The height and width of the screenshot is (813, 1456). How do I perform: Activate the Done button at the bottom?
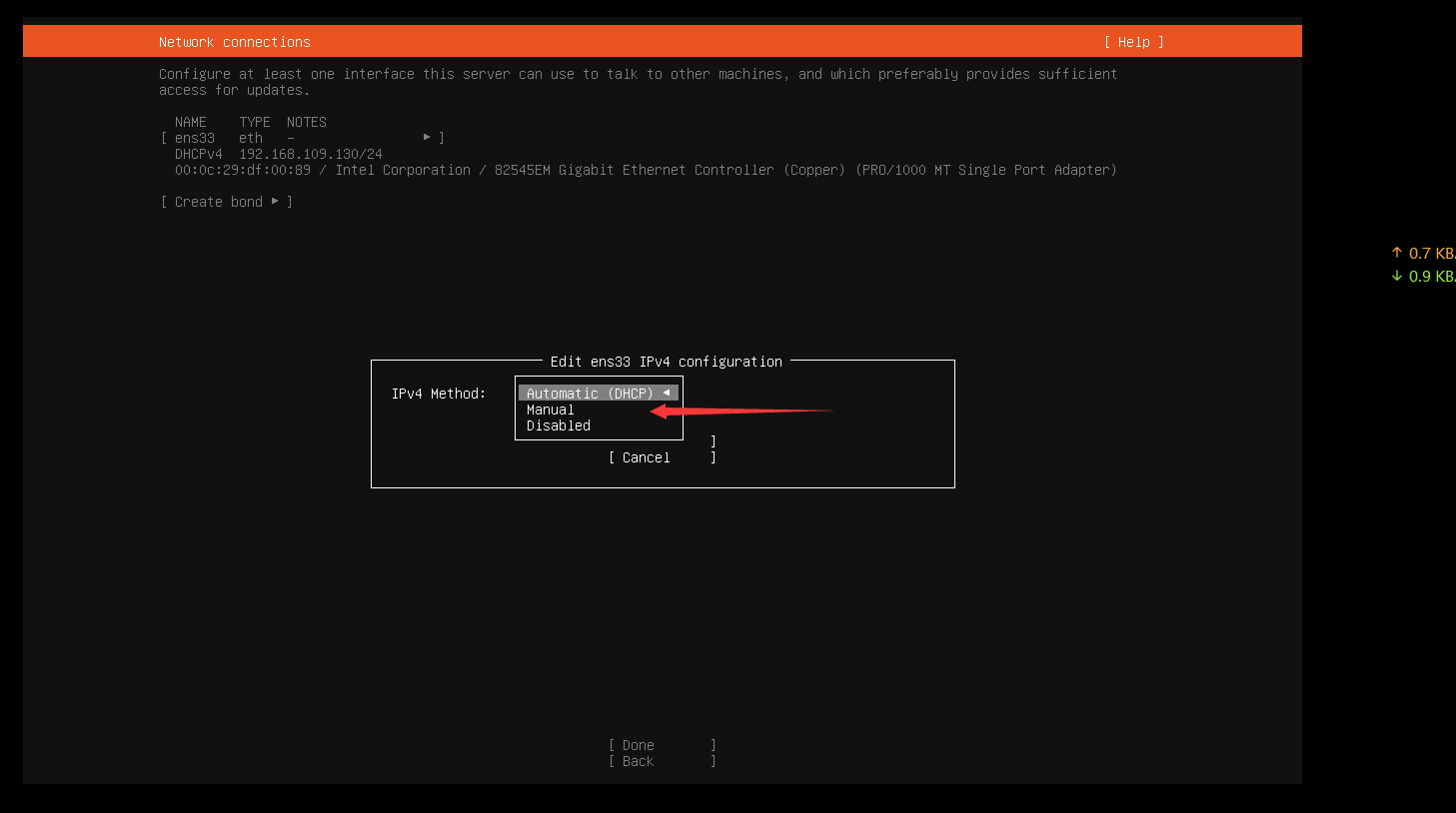(662, 745)
